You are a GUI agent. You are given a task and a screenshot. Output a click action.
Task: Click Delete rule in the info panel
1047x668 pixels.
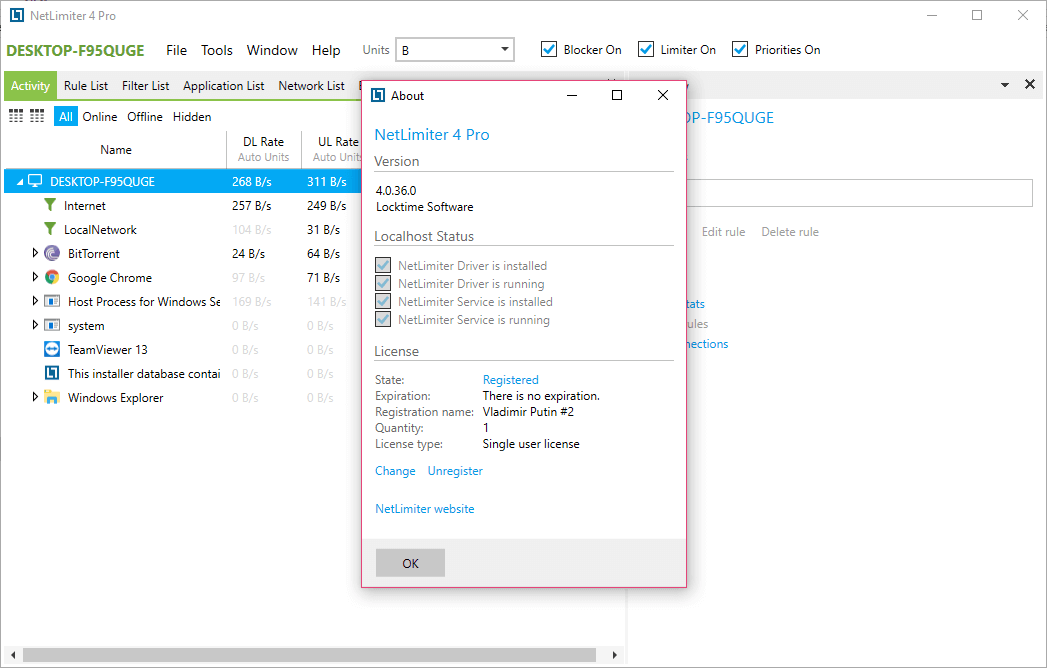click(x=790, y=232)
